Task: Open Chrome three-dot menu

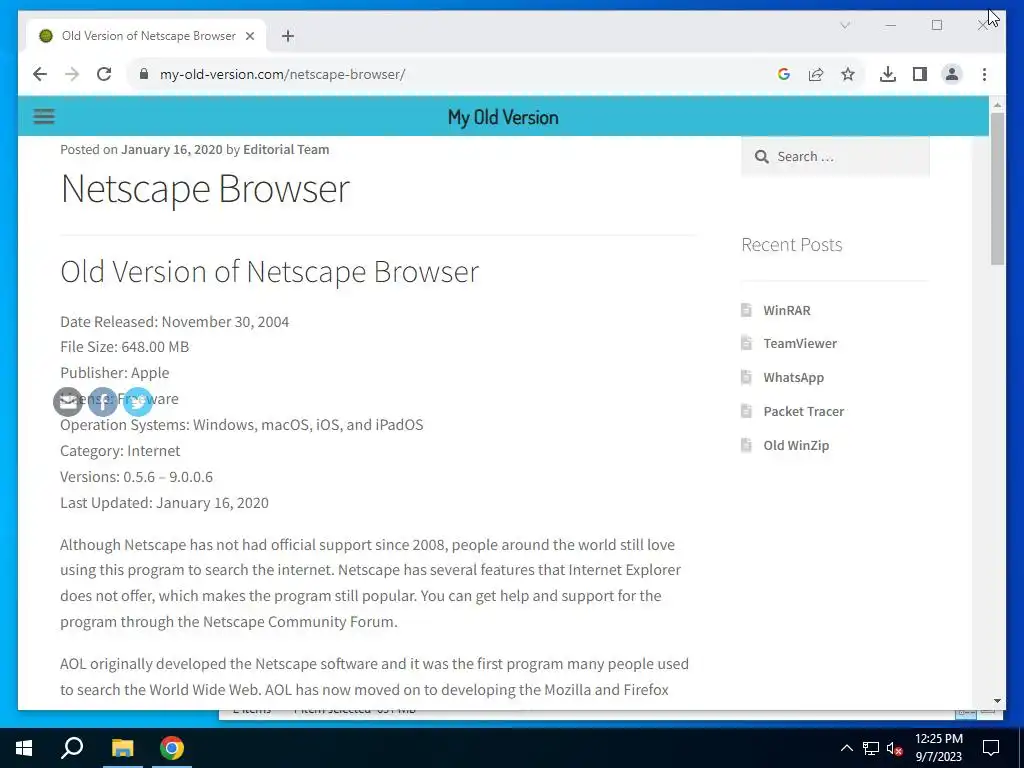Action: 984,74
